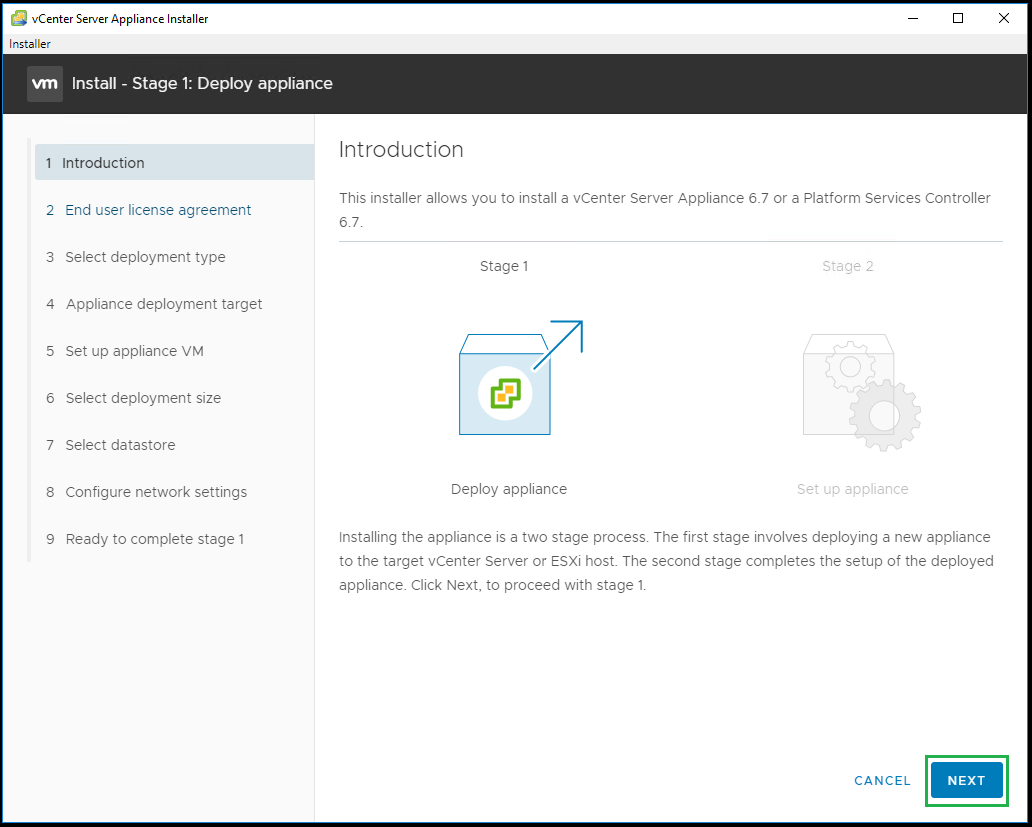Maximize the installer window
The height and width of the screenshot is (827, 1032).
[x=957, y=18]
